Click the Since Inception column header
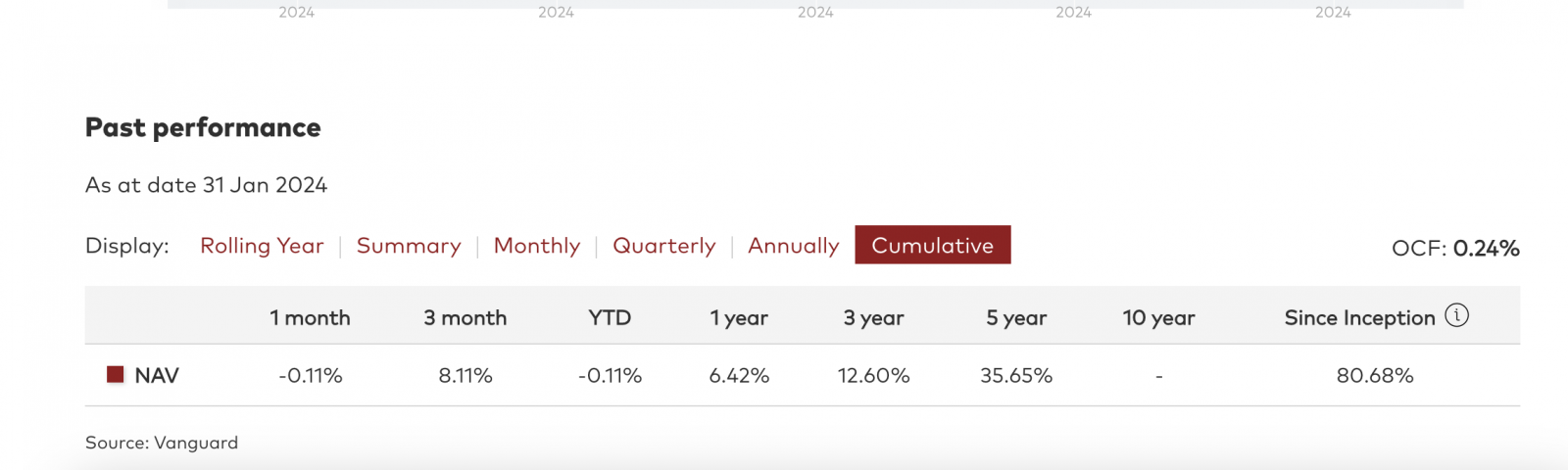Screen dimensions: 1568x470 [x=1359, y=317]
